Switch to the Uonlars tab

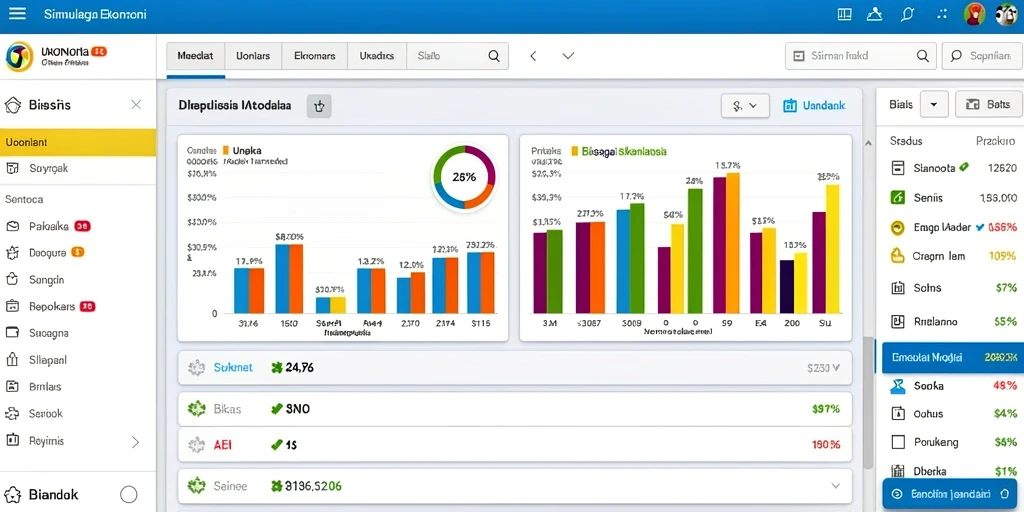[253, 56]
